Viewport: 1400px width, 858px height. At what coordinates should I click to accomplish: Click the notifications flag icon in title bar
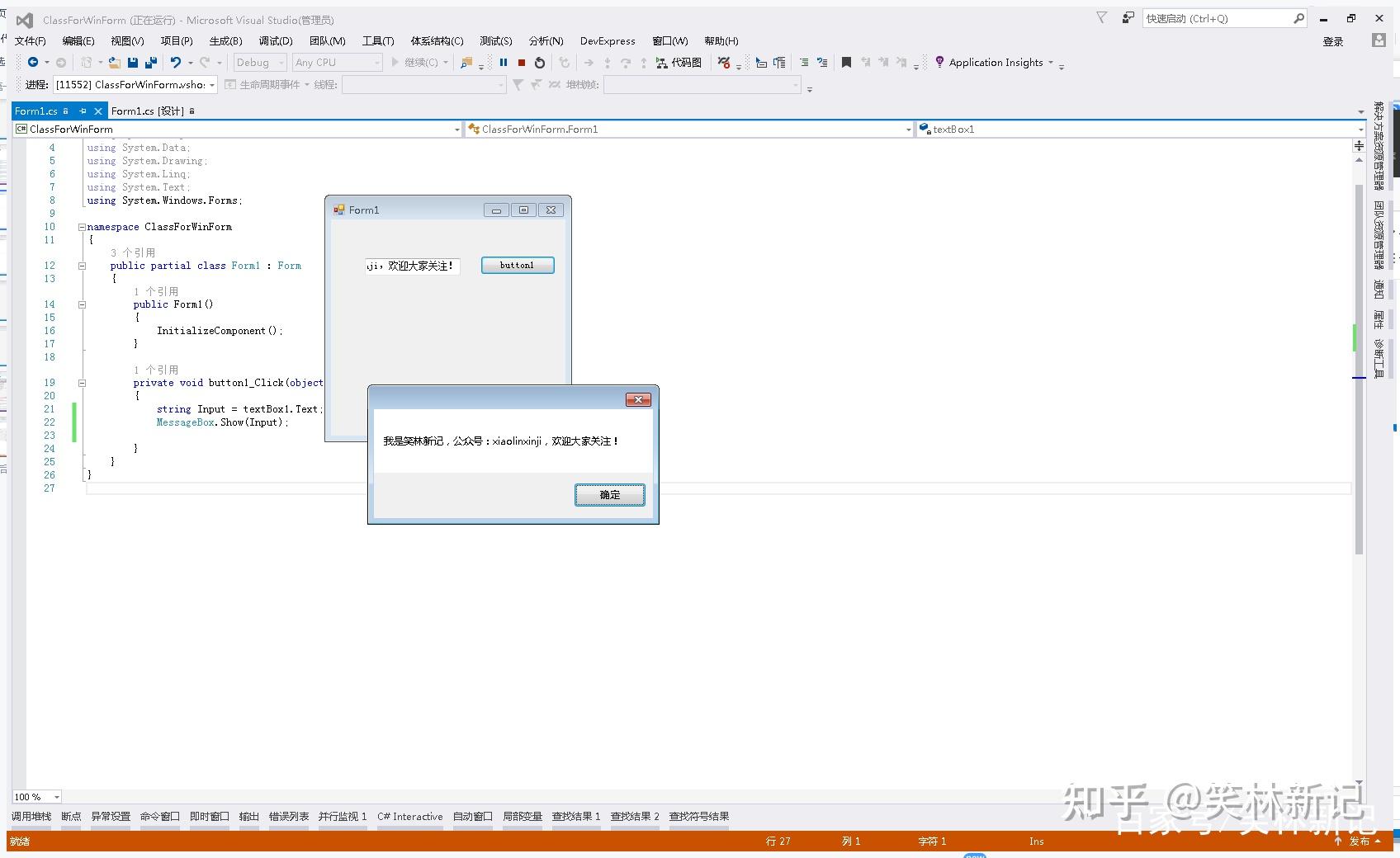[x=1101, y=18]
